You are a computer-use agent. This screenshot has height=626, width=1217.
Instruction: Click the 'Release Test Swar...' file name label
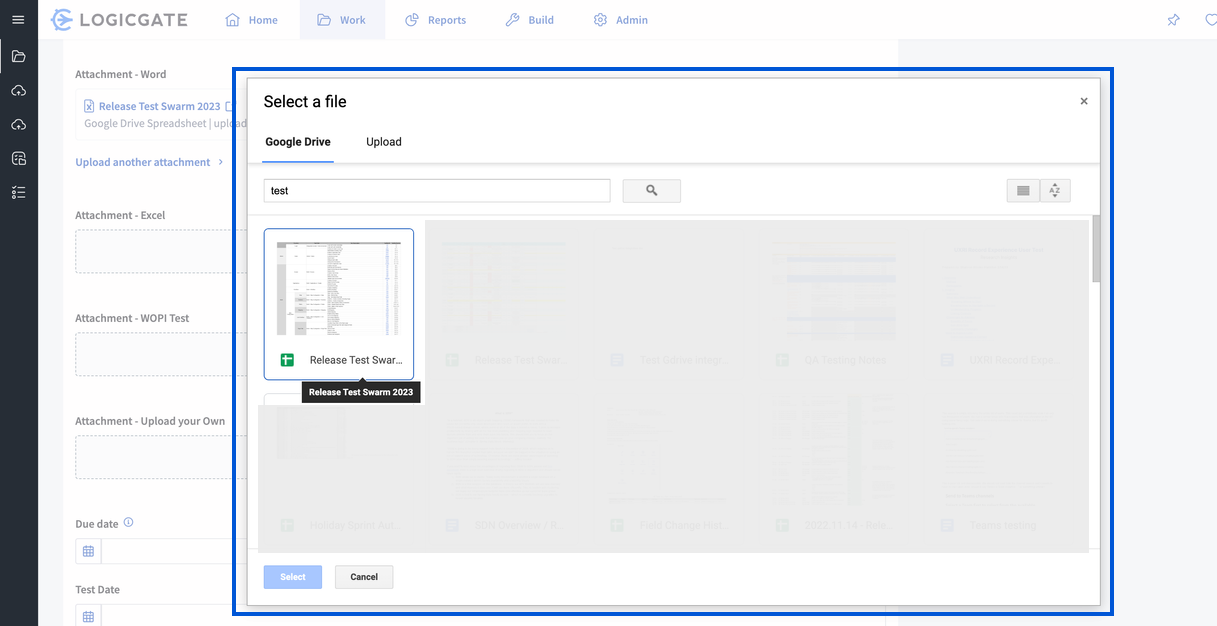coord(356,360)
